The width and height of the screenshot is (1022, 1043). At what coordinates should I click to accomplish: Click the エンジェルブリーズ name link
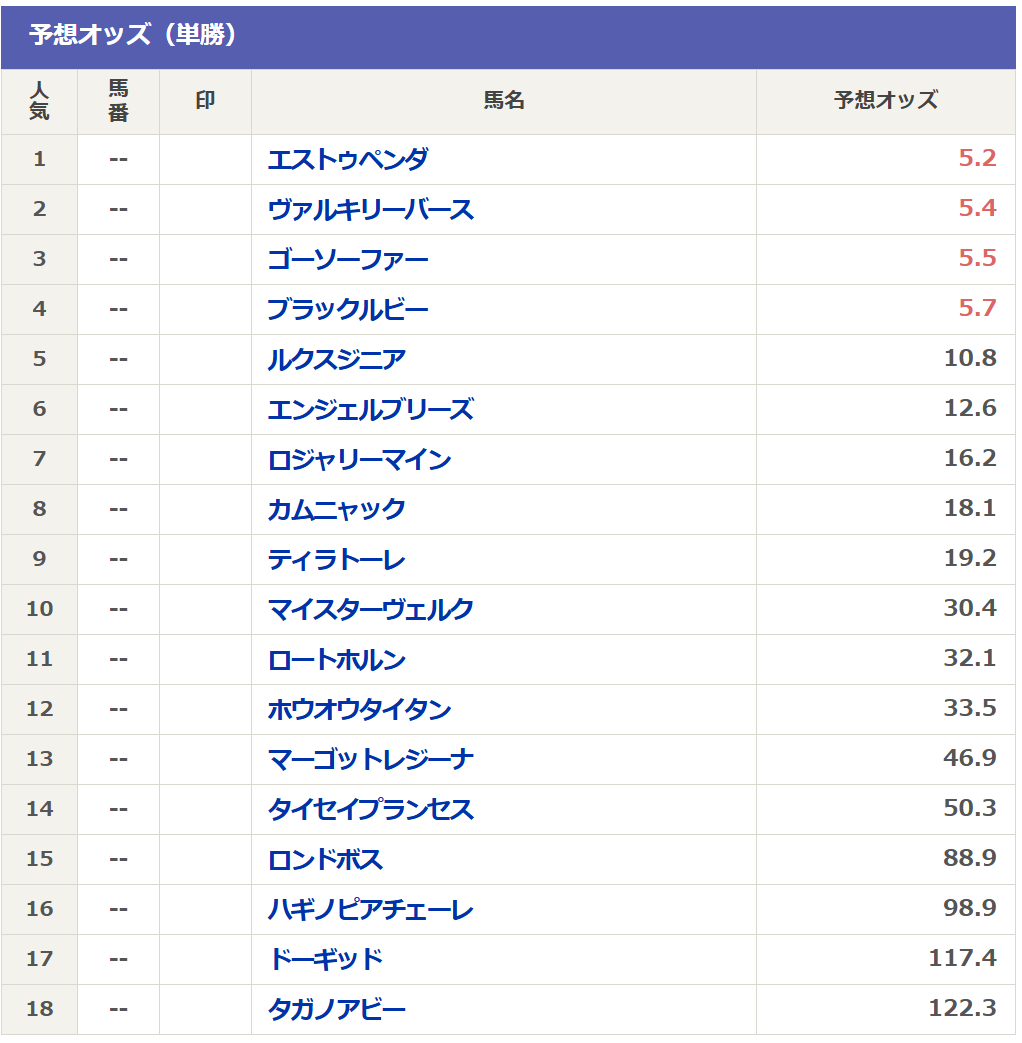pos(370,409)
